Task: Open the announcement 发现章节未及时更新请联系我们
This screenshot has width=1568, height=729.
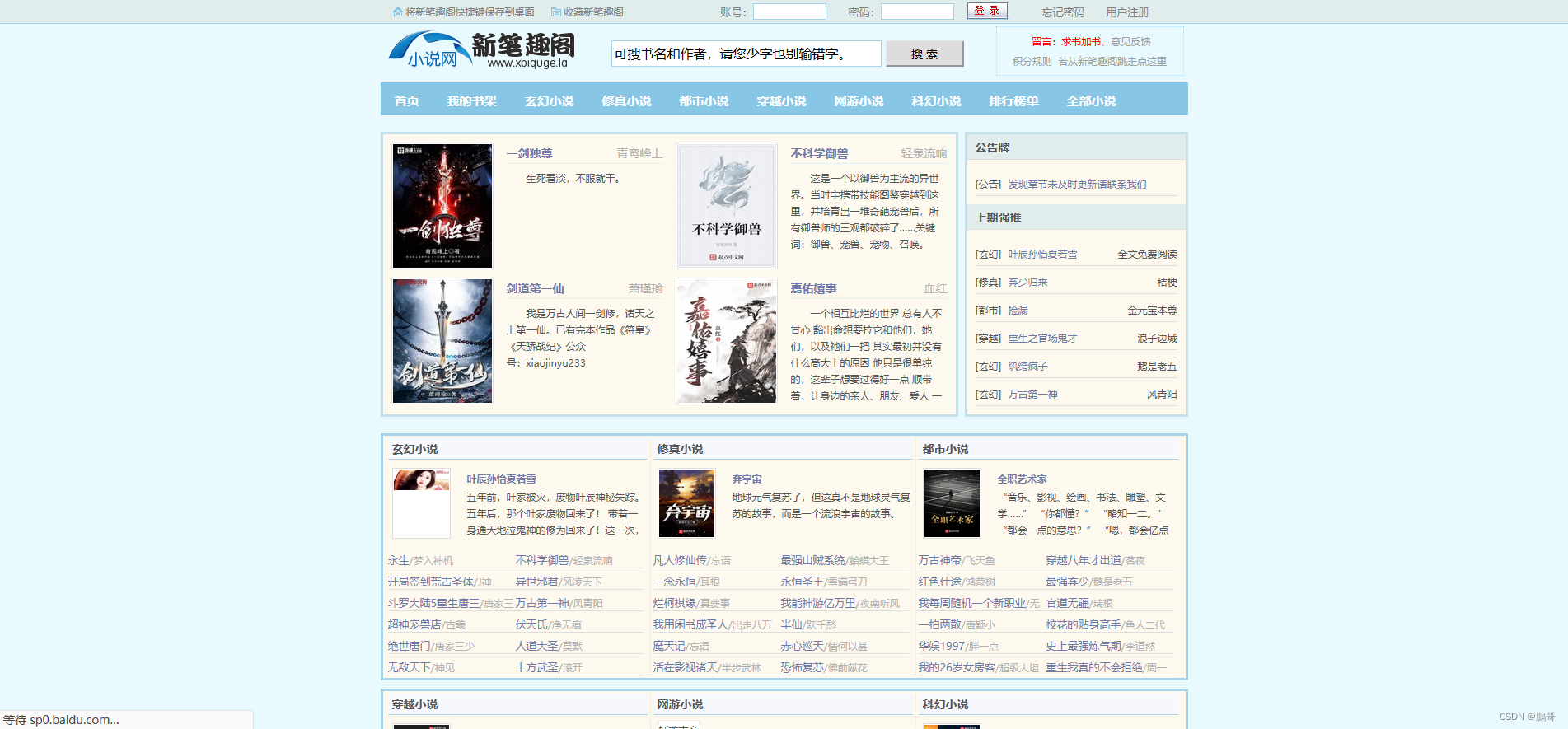Action: click(1077, 185)
